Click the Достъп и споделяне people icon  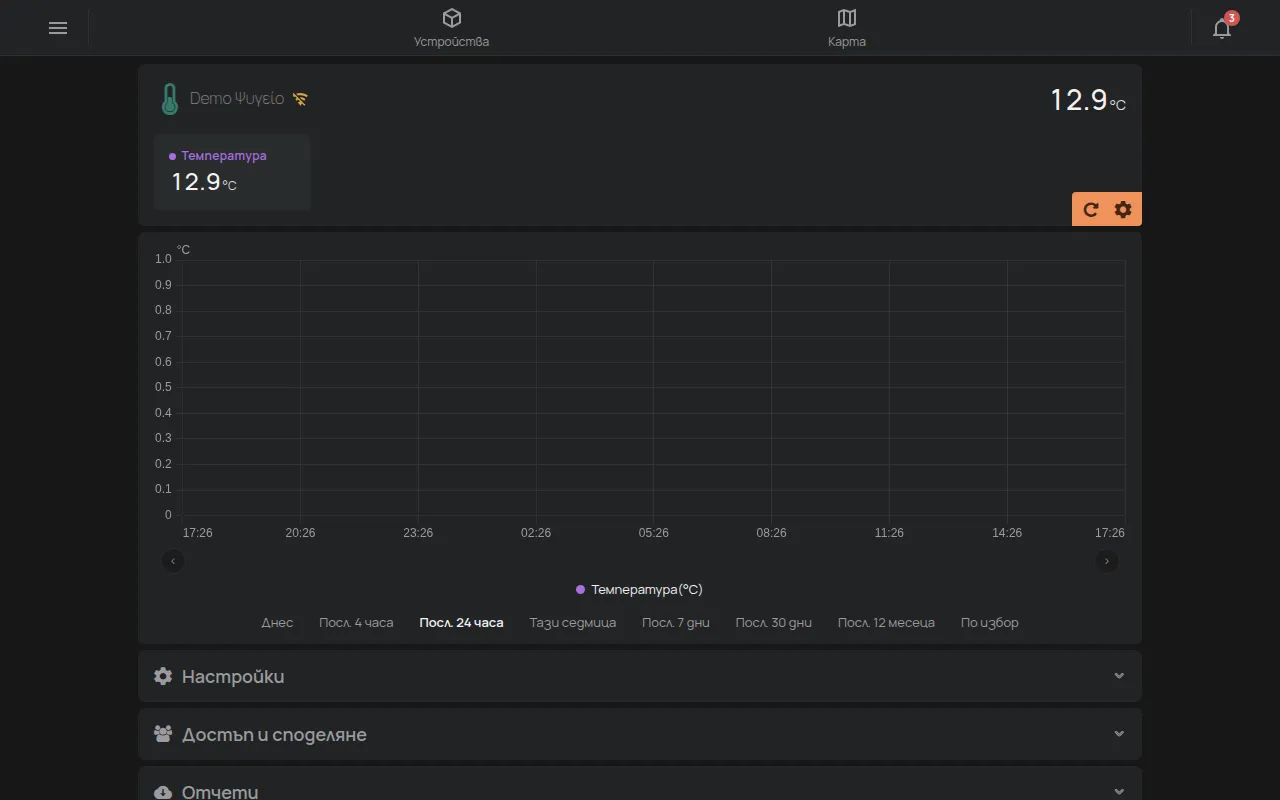click(163, 734)
